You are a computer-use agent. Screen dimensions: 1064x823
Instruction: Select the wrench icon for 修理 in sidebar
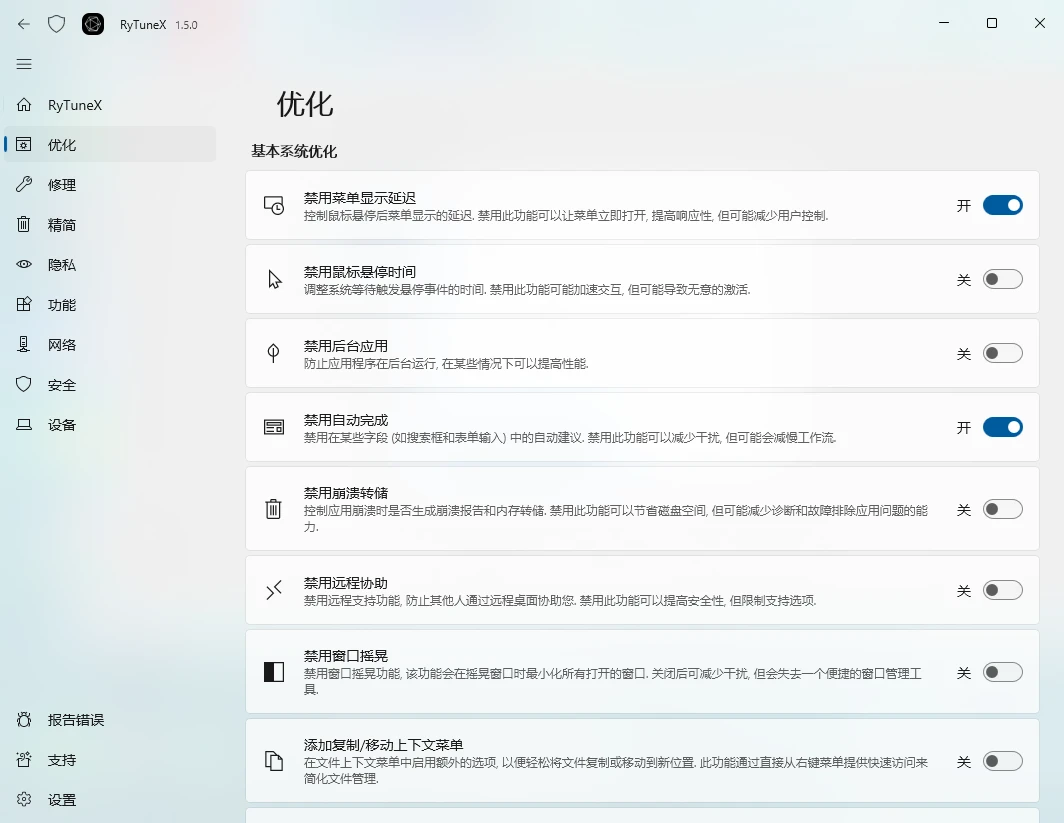(x=23, y=184)
